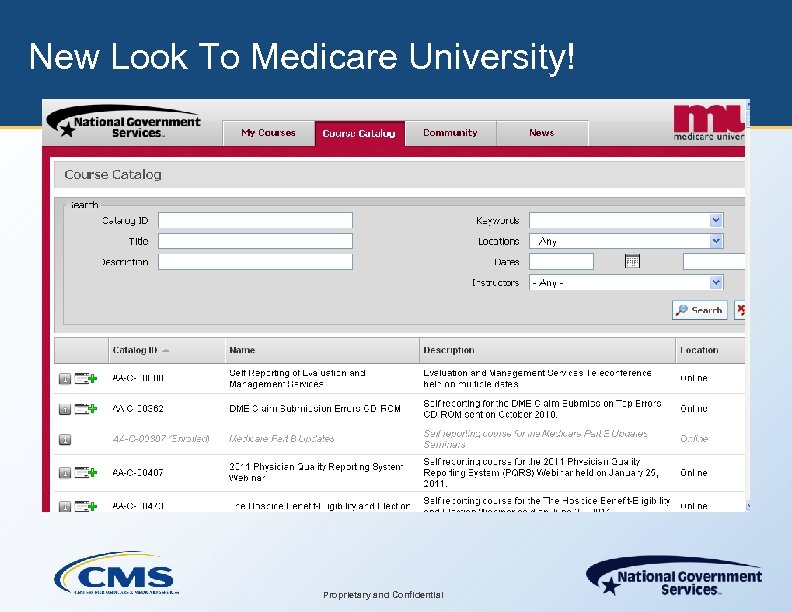
Task: Click the National Government Services header logo
Action: point(124,122)
